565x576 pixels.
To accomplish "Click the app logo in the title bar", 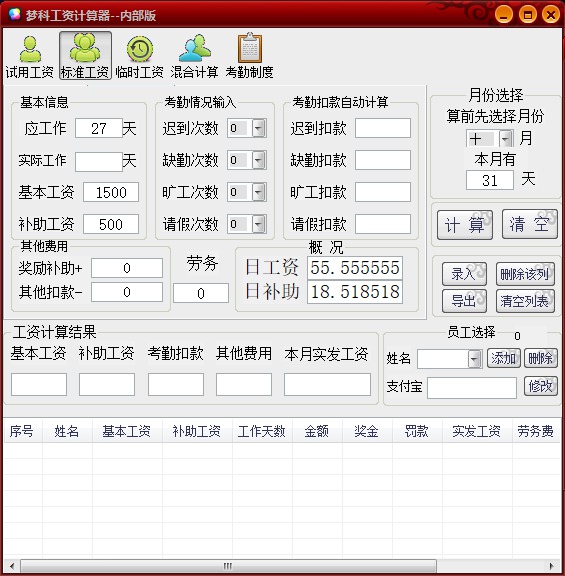I will coord(15,14).
